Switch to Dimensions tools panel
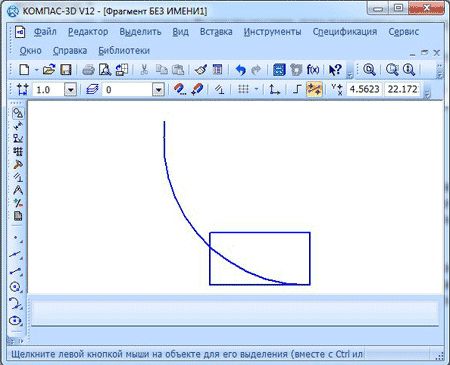The image size is (450, 365). pos(18,126)
